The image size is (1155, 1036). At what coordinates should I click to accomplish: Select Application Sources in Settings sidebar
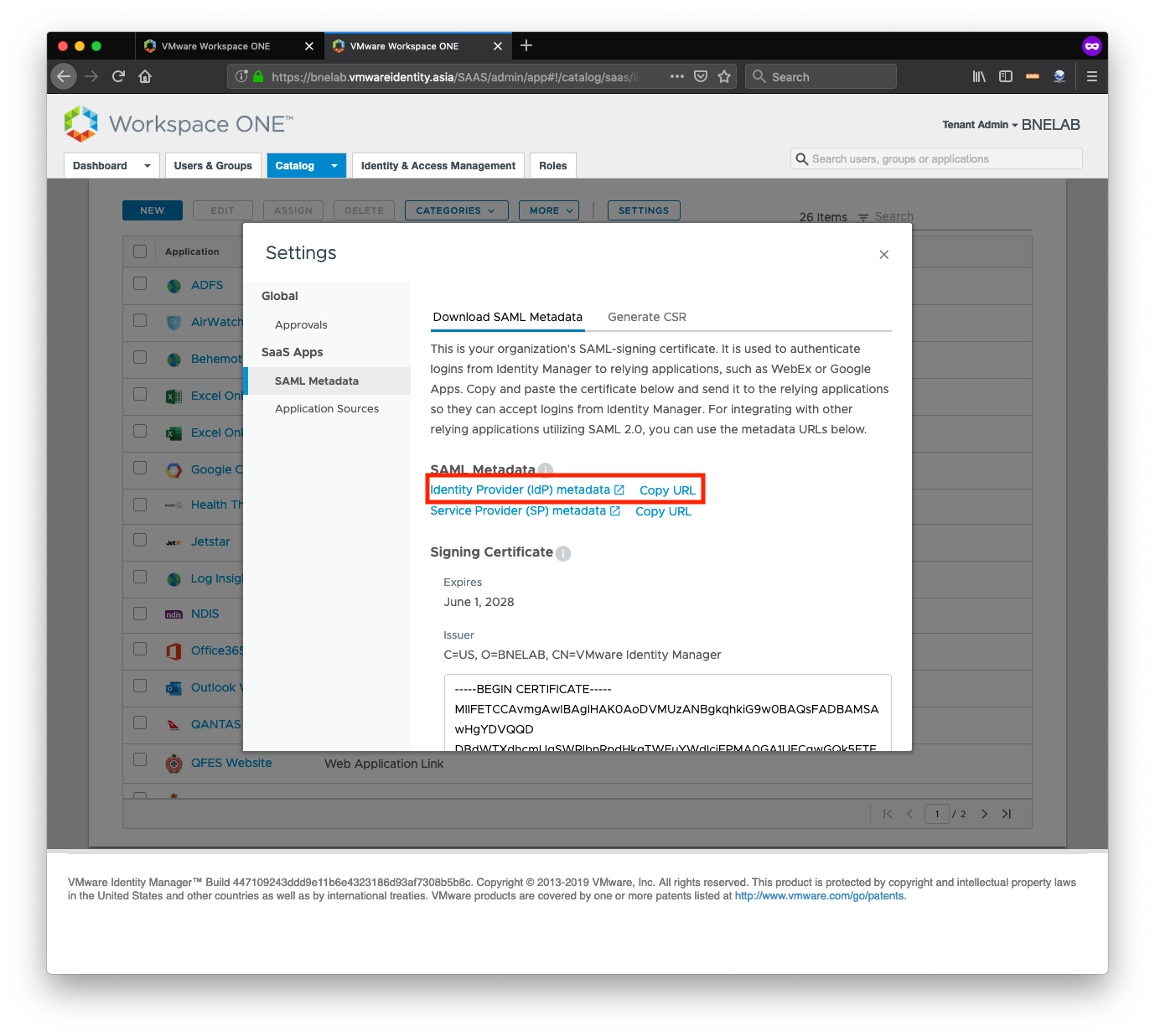click(327, 409)
